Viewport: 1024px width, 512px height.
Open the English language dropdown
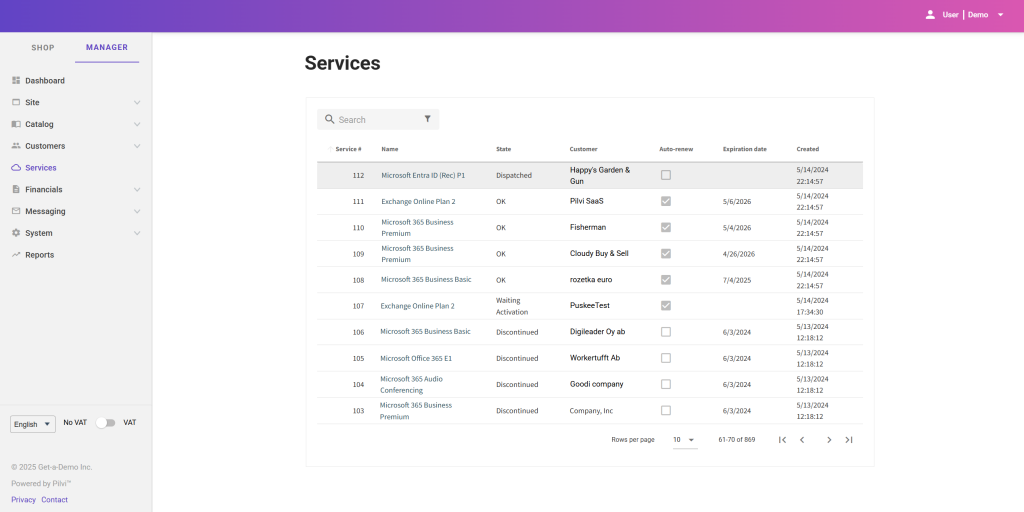(33, 424)
